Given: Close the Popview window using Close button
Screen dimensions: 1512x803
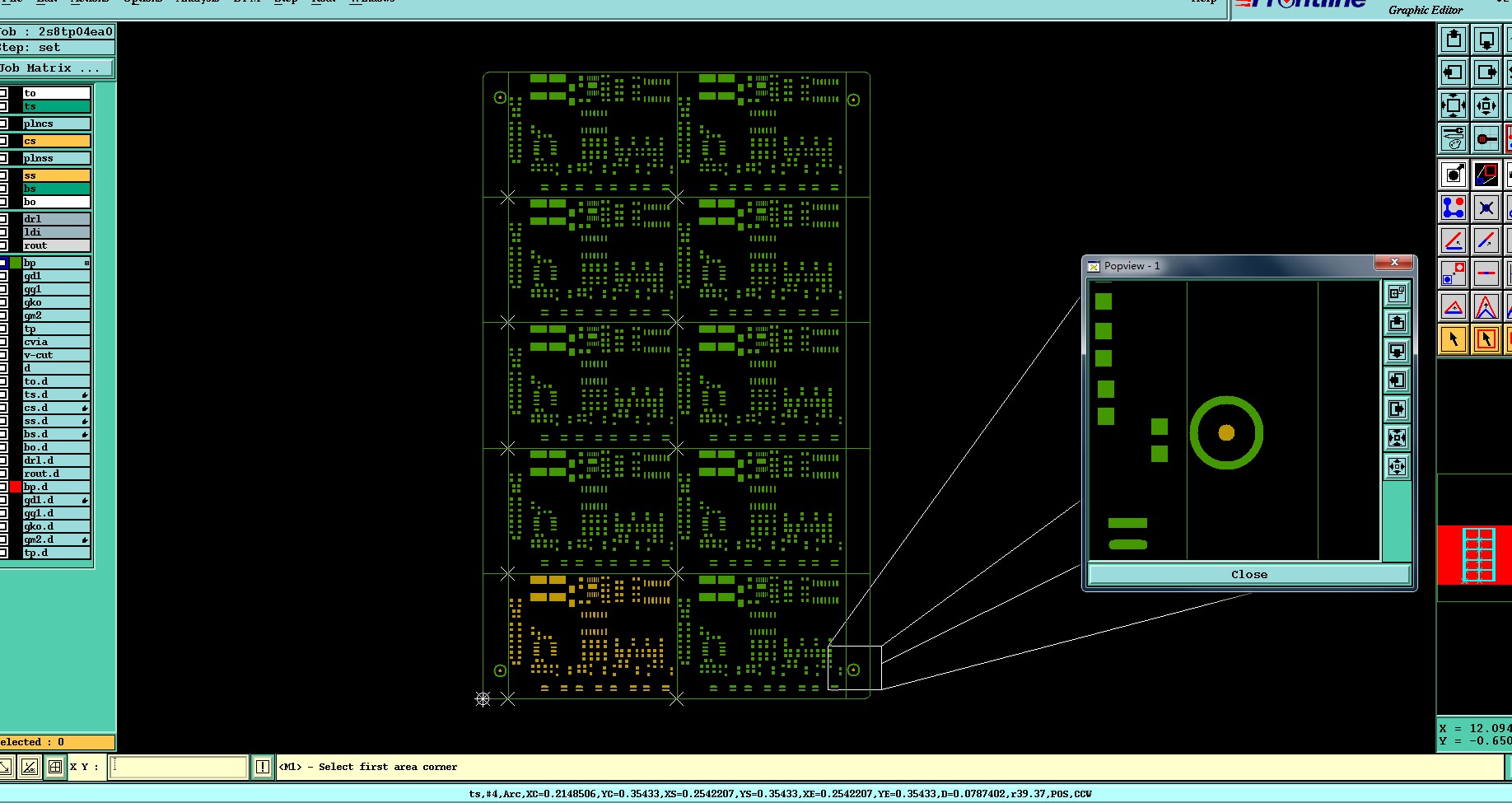Looking at the screenshot, I should click(x=1249, y=574).
